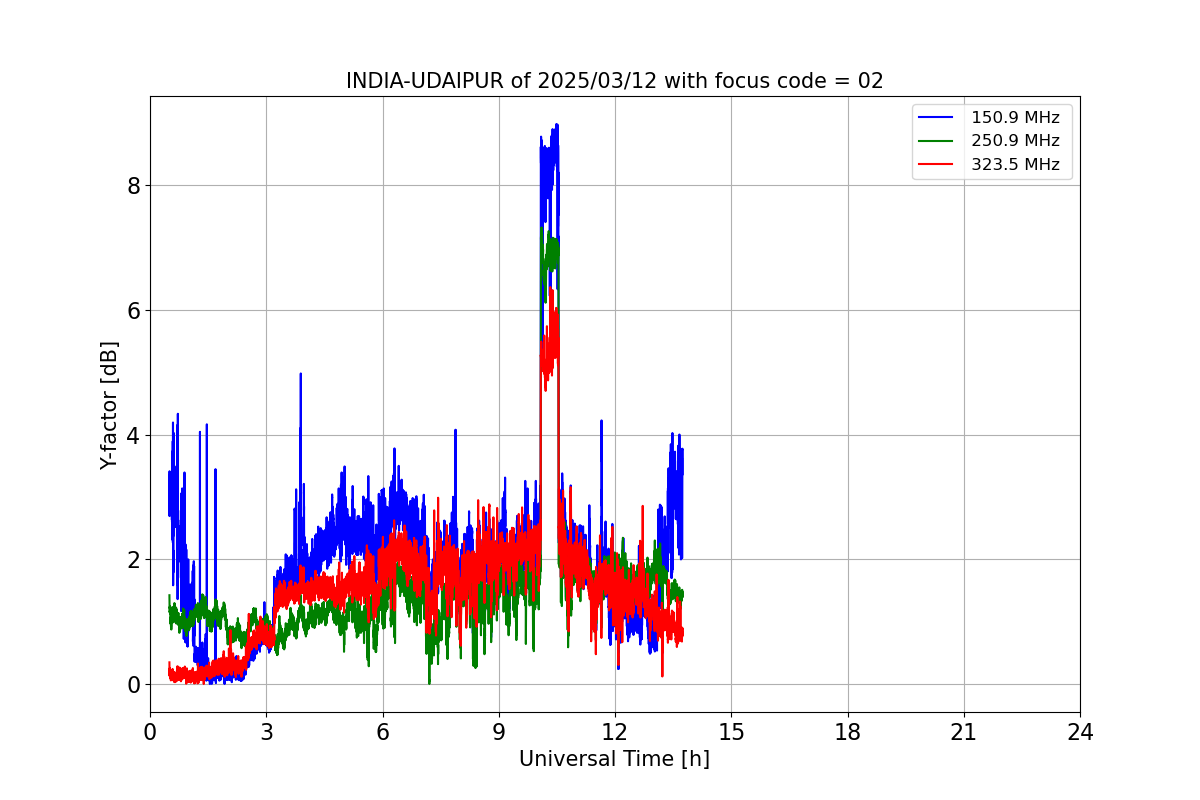
Task: Click x-axis tick label 0
Action: pos(150,732)
